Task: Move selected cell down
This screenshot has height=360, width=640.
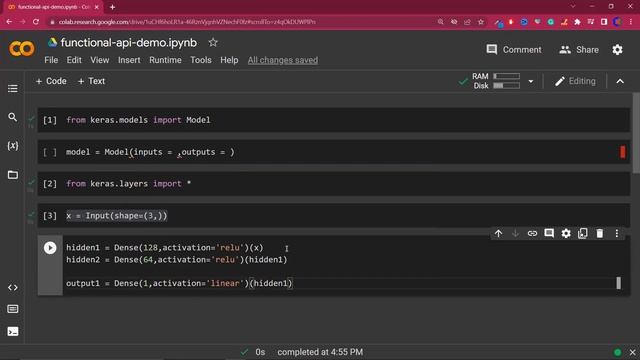Action: (x=515, y=233)
